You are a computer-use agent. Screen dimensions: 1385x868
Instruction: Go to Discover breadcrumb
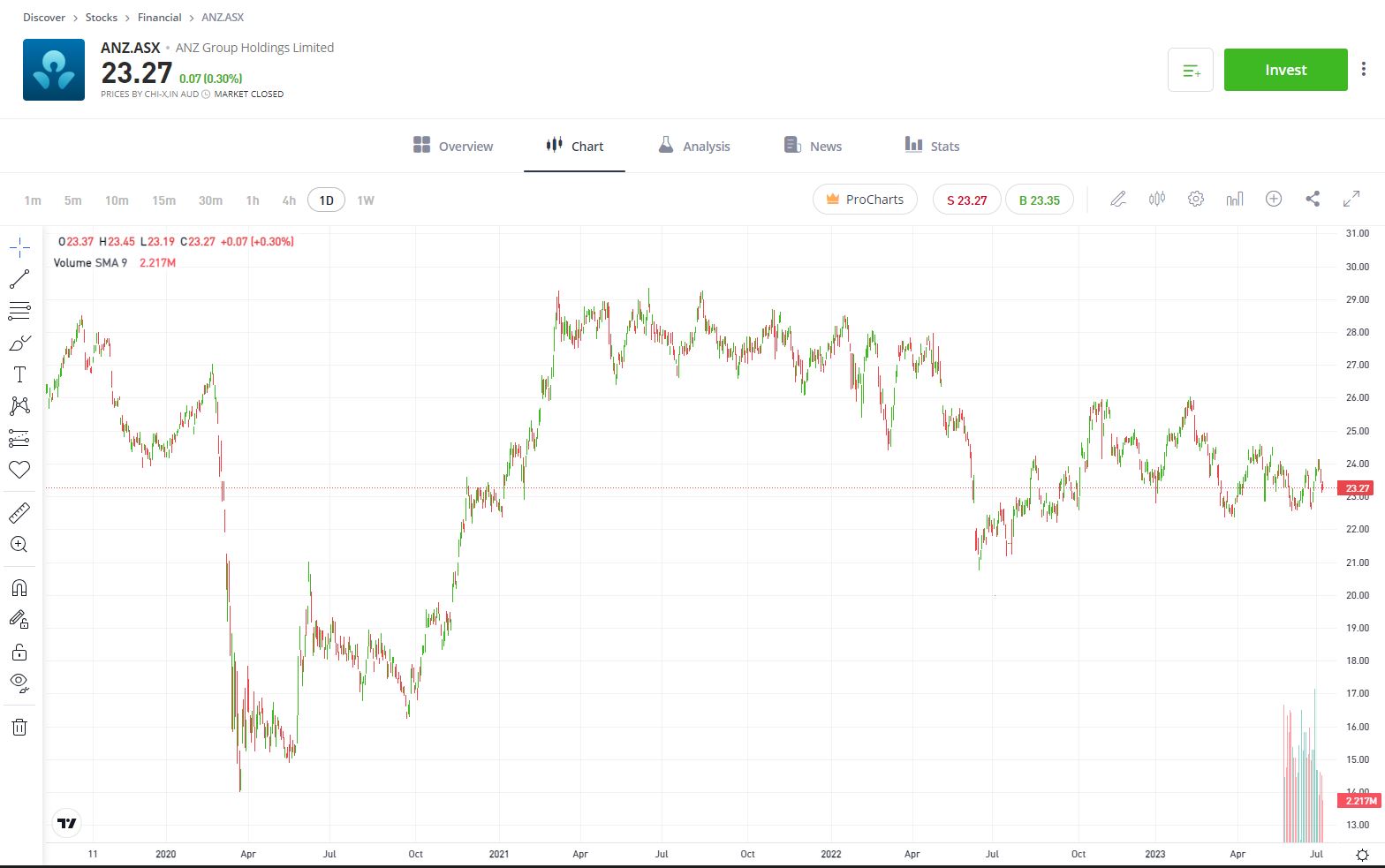[44, 17]
